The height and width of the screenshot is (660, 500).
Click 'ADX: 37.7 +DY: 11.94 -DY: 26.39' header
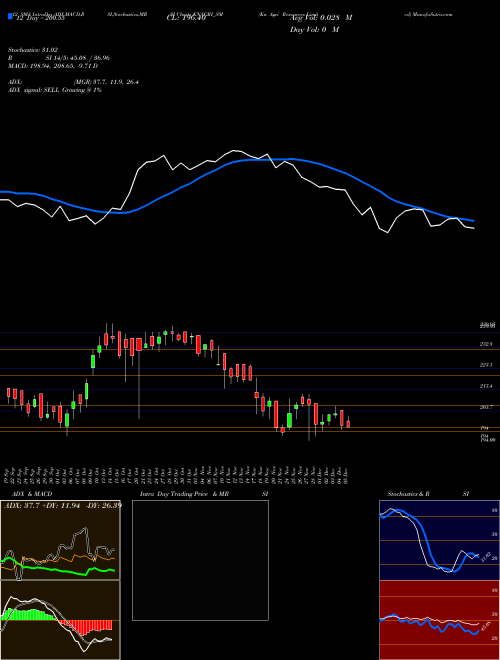pos(62,505)
